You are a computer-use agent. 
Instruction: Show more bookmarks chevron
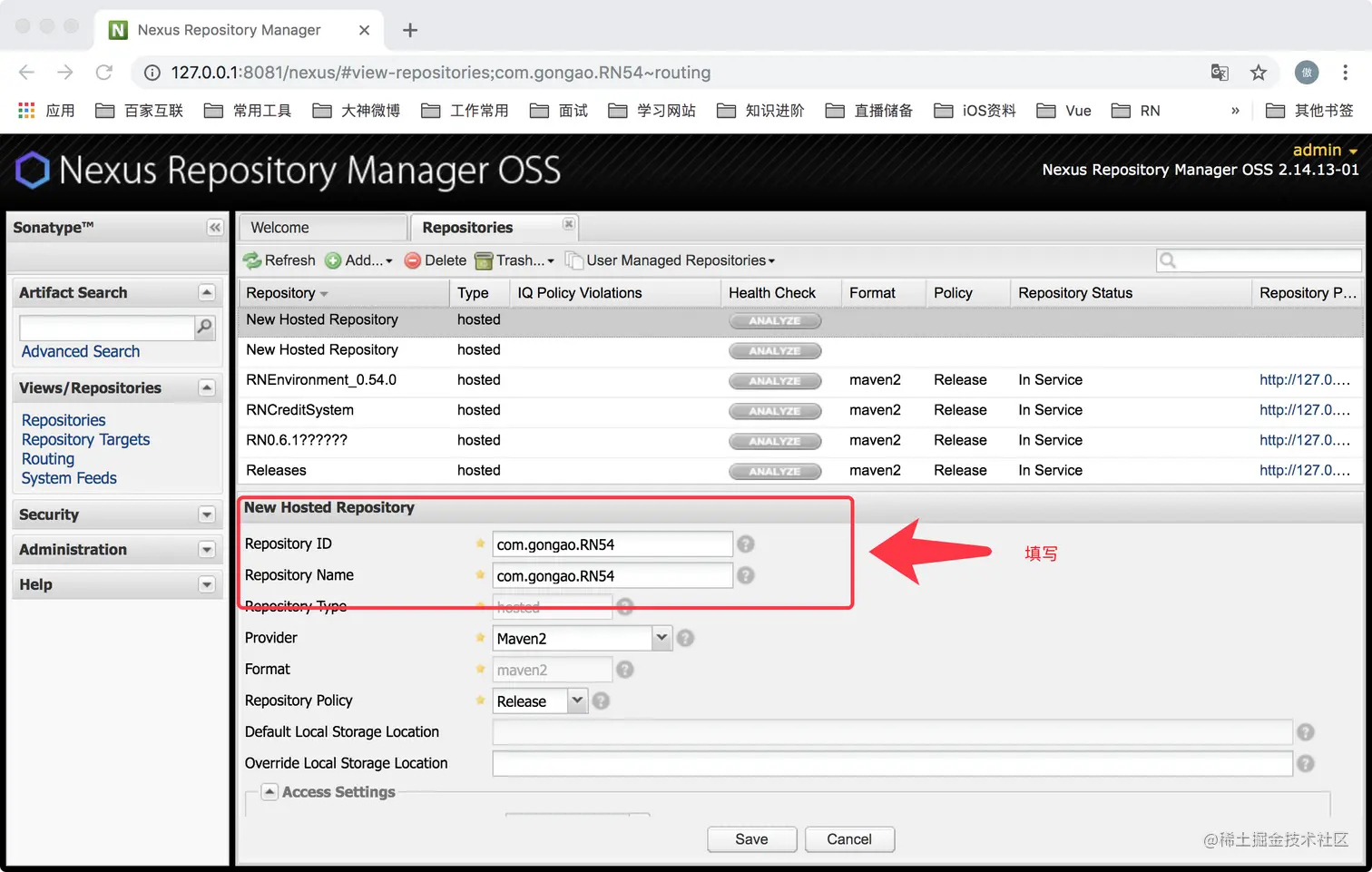point(1235,111)
